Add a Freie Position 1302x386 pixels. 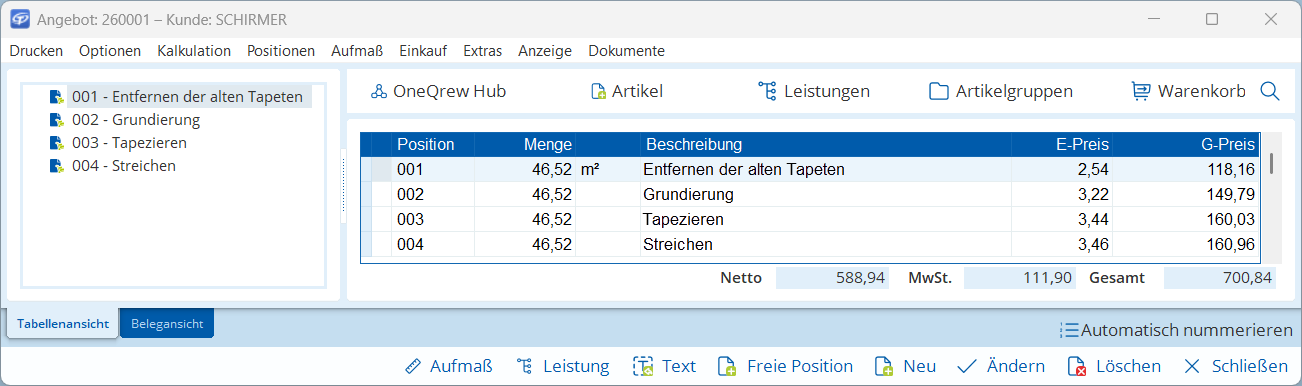[788, 366]
